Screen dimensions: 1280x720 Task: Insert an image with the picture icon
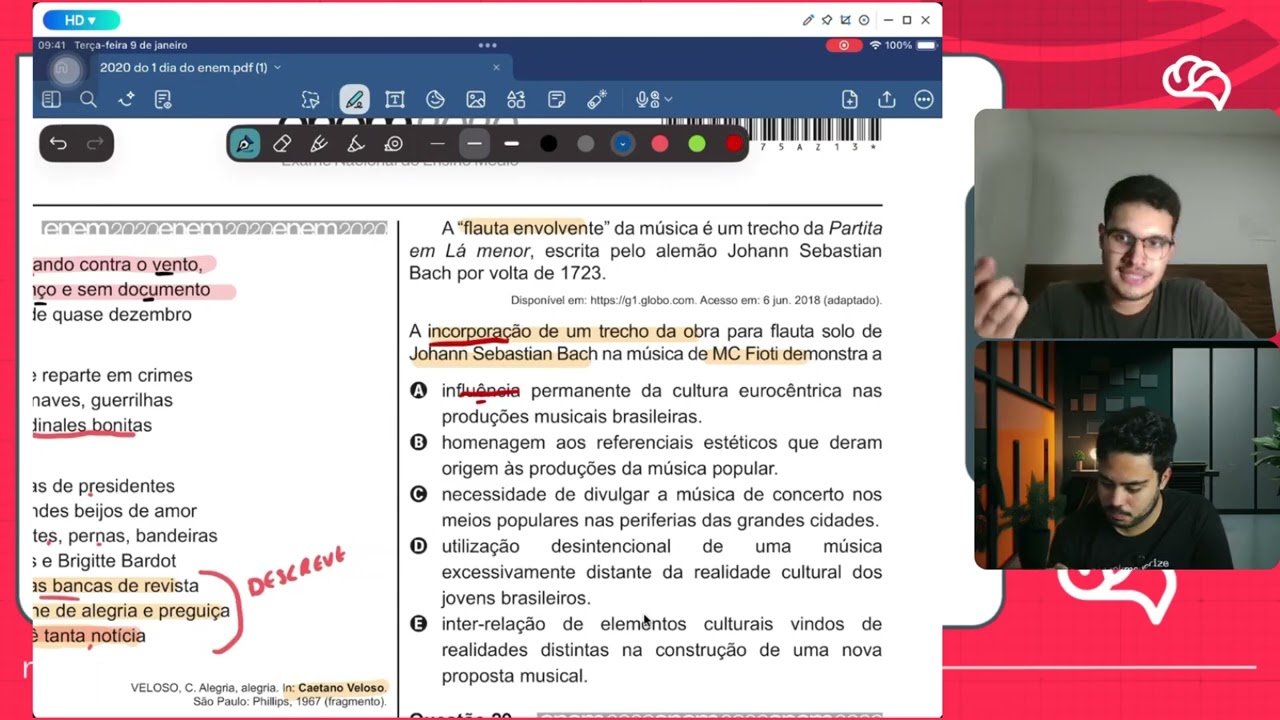tap(476, 99)
